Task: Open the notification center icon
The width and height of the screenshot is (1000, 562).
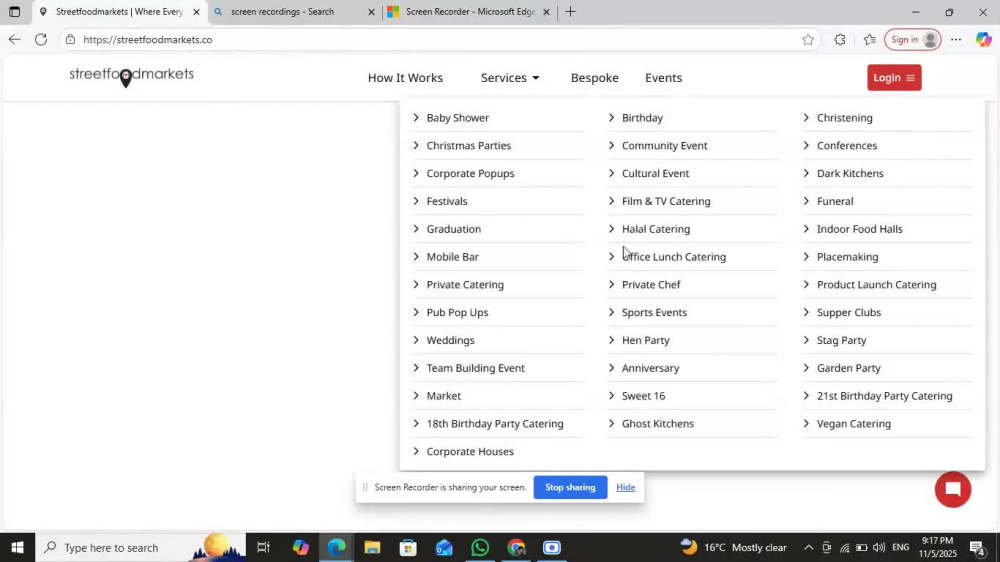Action: tap(976, 547)
